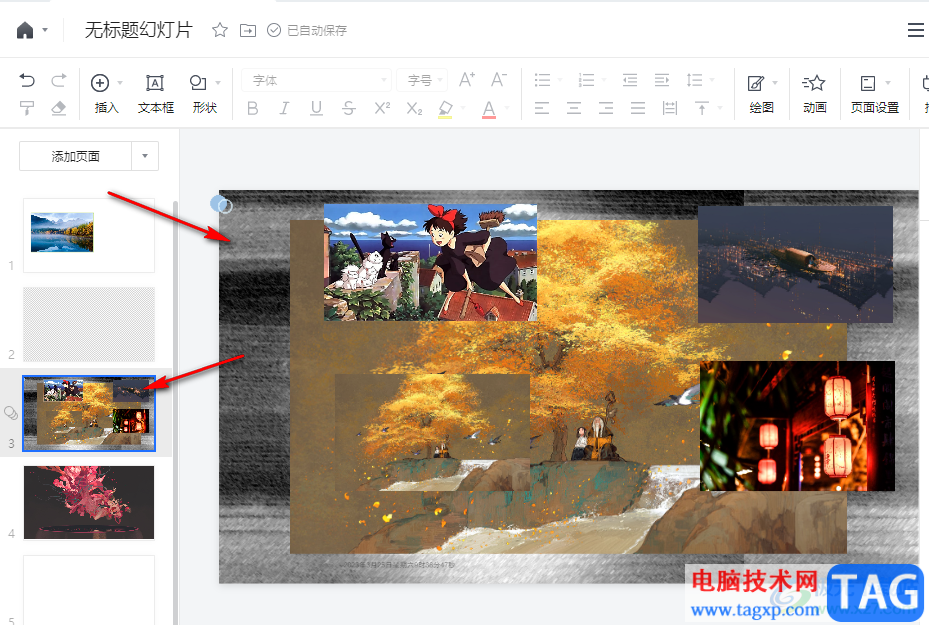Expand the Shape dropdown arrow
Screen dimensions: 929x625
(218, 83)
